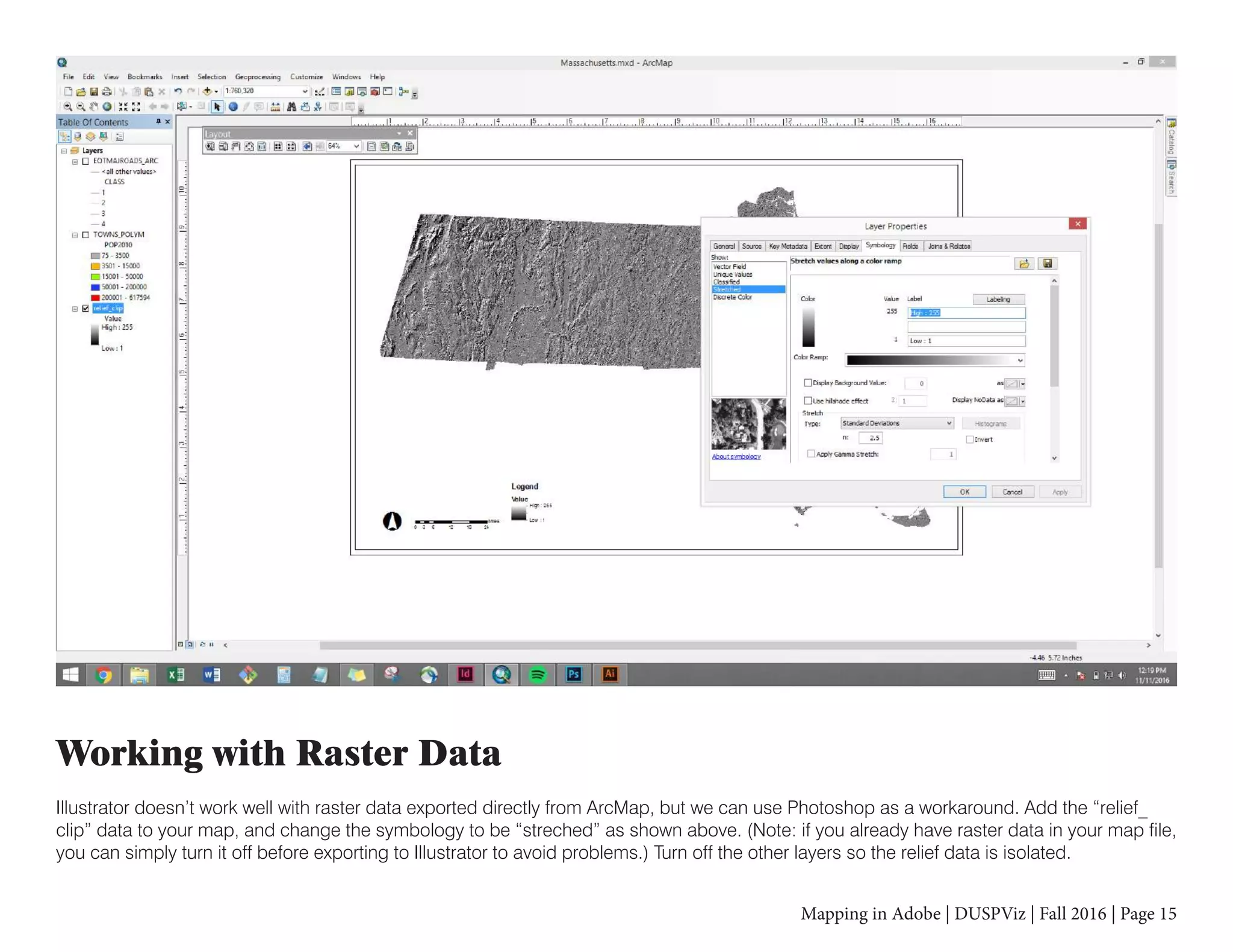Switch to the Joins & Relates tab
1233x952 pixels.
tap(949, 246)
